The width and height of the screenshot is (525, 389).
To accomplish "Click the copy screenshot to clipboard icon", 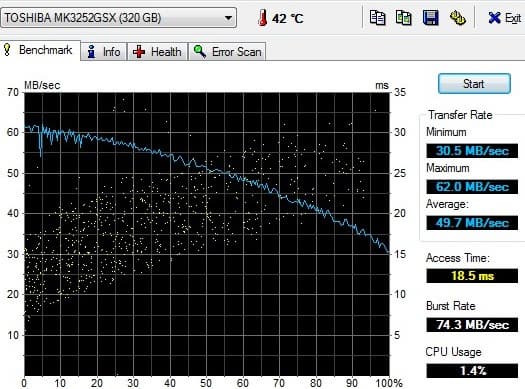I will point(403,18).
